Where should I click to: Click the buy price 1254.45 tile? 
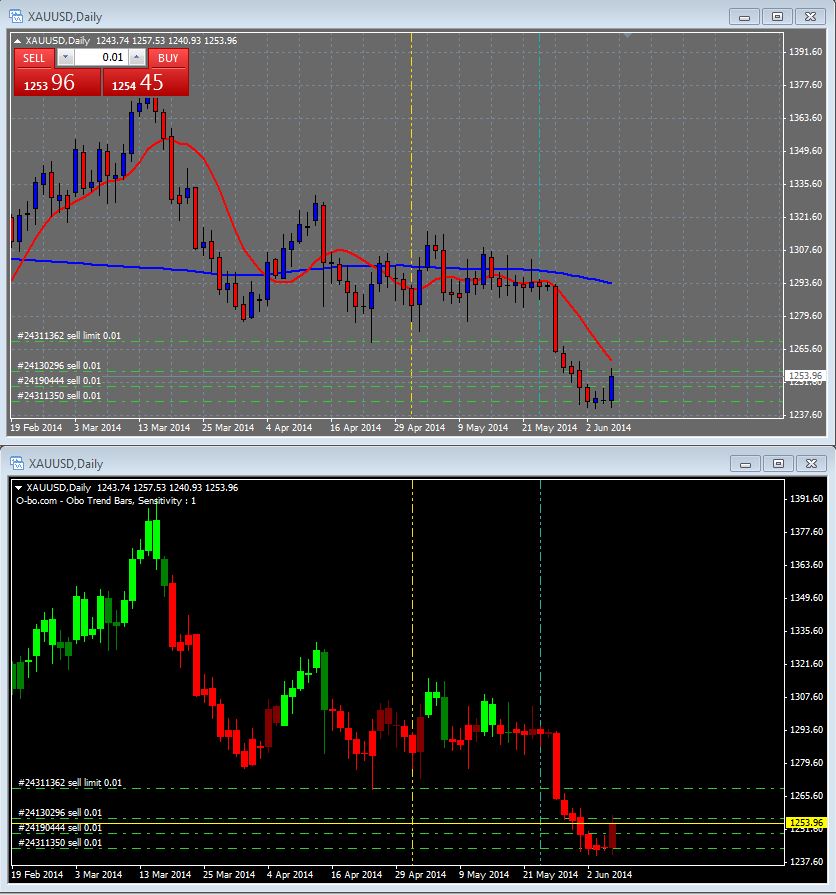tap(146, 83)
